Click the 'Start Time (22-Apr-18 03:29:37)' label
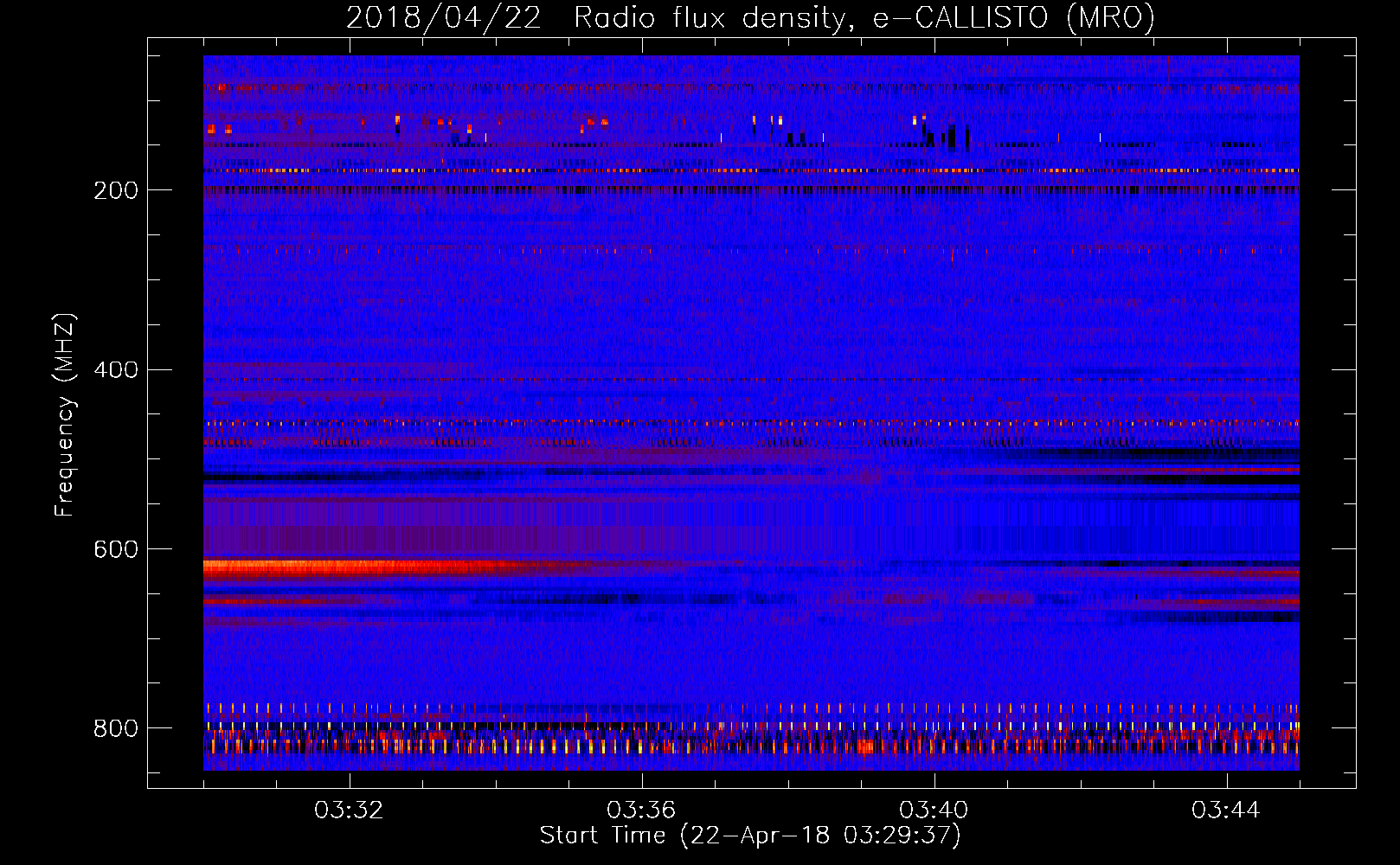 coord(750,836)
